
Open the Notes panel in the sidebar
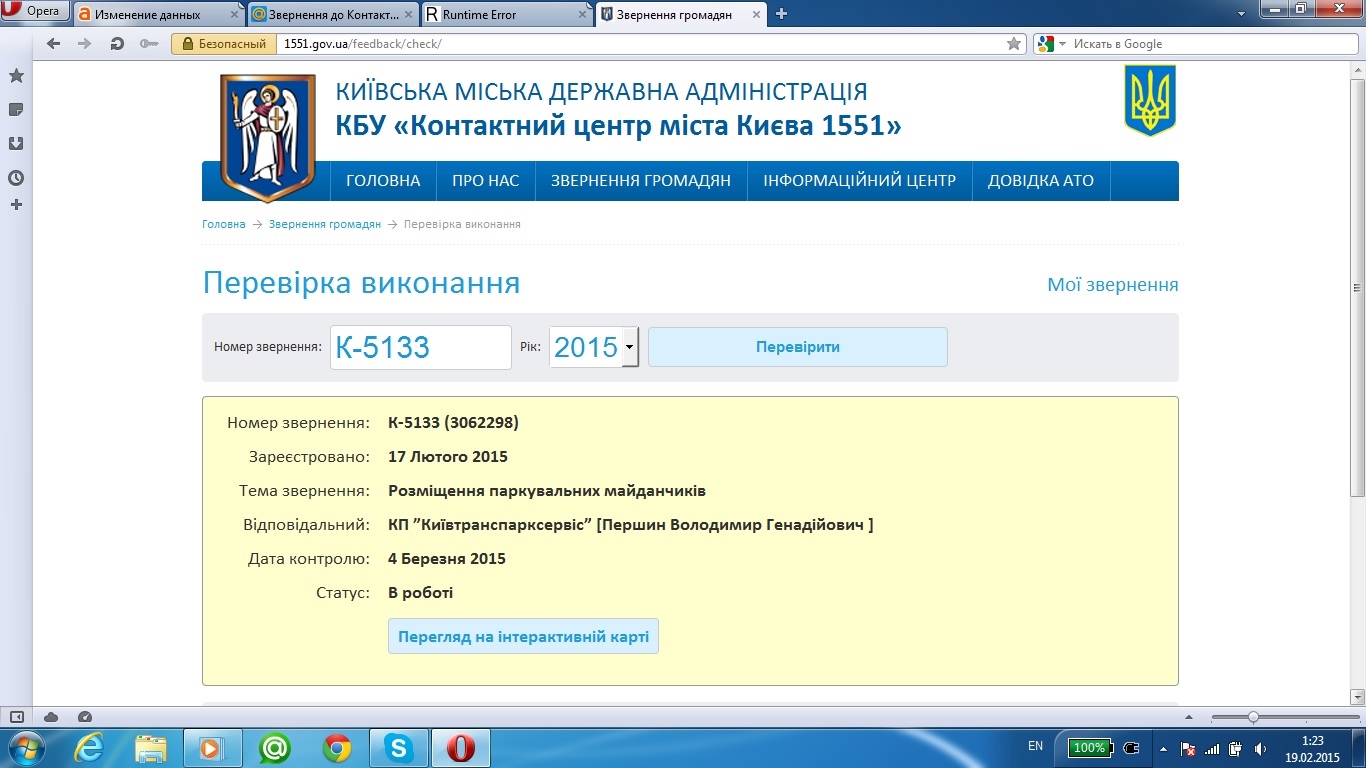(x=16, y=110)
